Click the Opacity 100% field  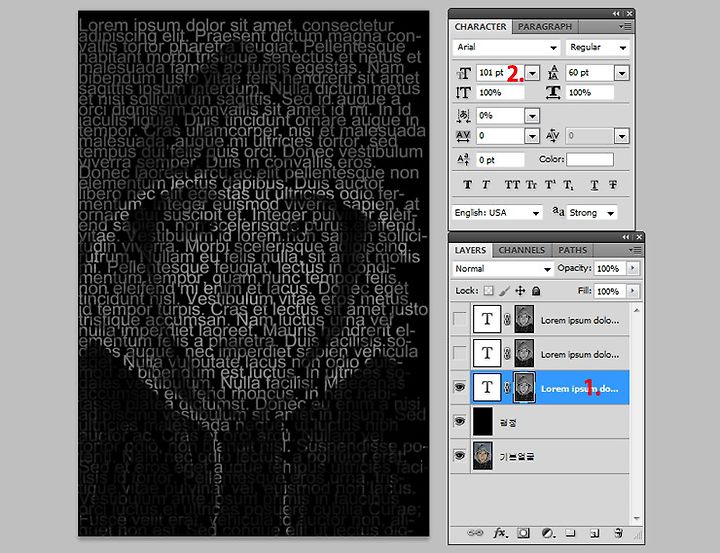(x=610, y=268)
